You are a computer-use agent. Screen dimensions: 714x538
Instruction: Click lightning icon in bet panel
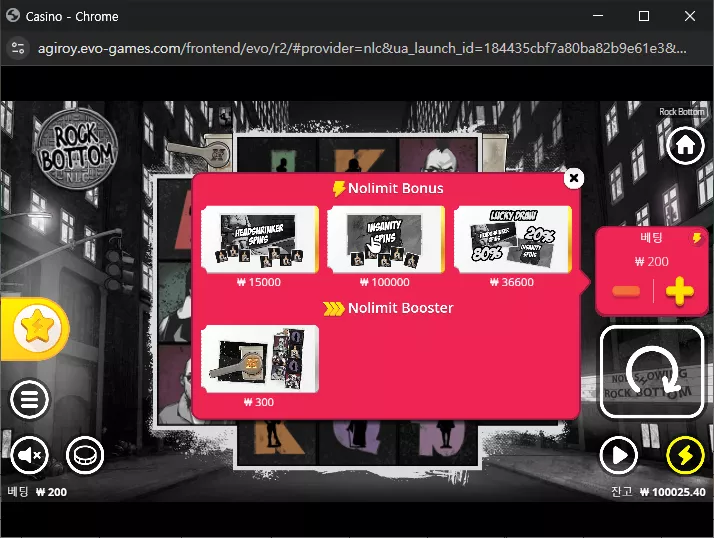pyautogui.click(x=697, y=238)
